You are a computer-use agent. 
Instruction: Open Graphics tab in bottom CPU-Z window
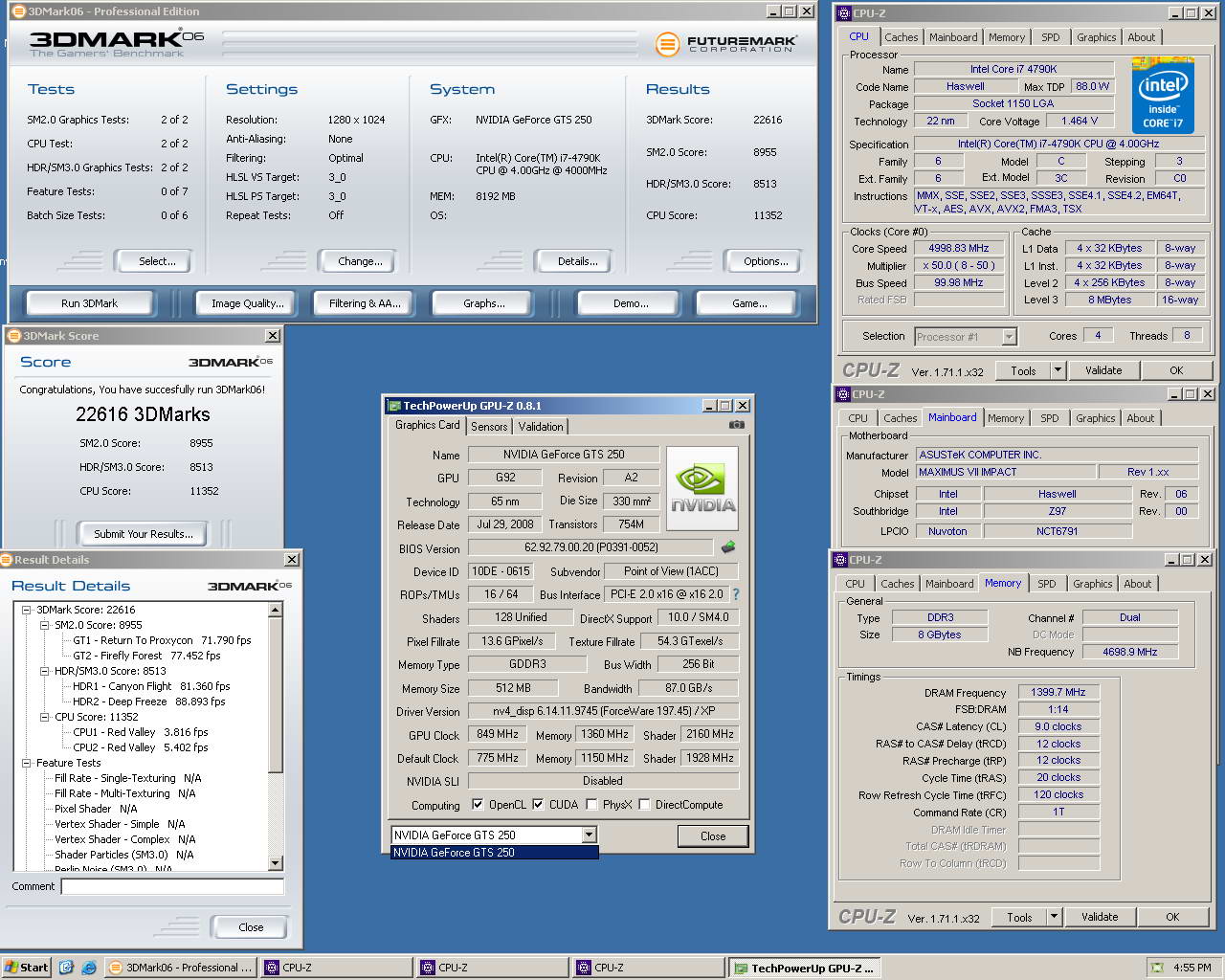click(1092, 584)
